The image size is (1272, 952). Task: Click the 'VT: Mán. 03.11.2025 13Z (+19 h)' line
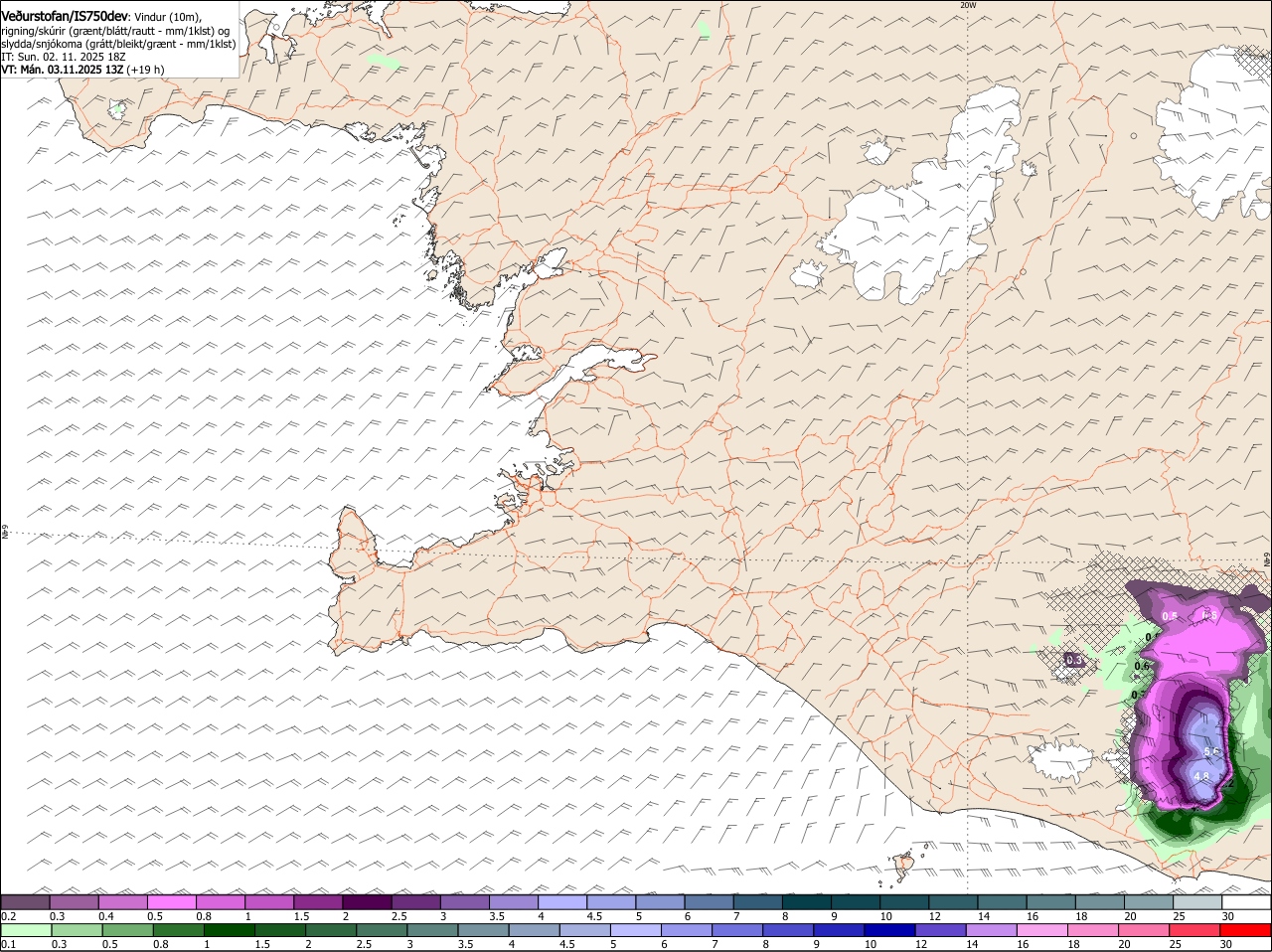point(83,70)
